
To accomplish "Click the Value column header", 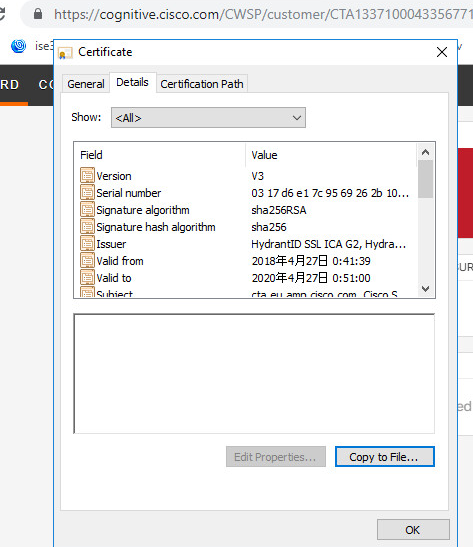I will [x=331, y=155].
